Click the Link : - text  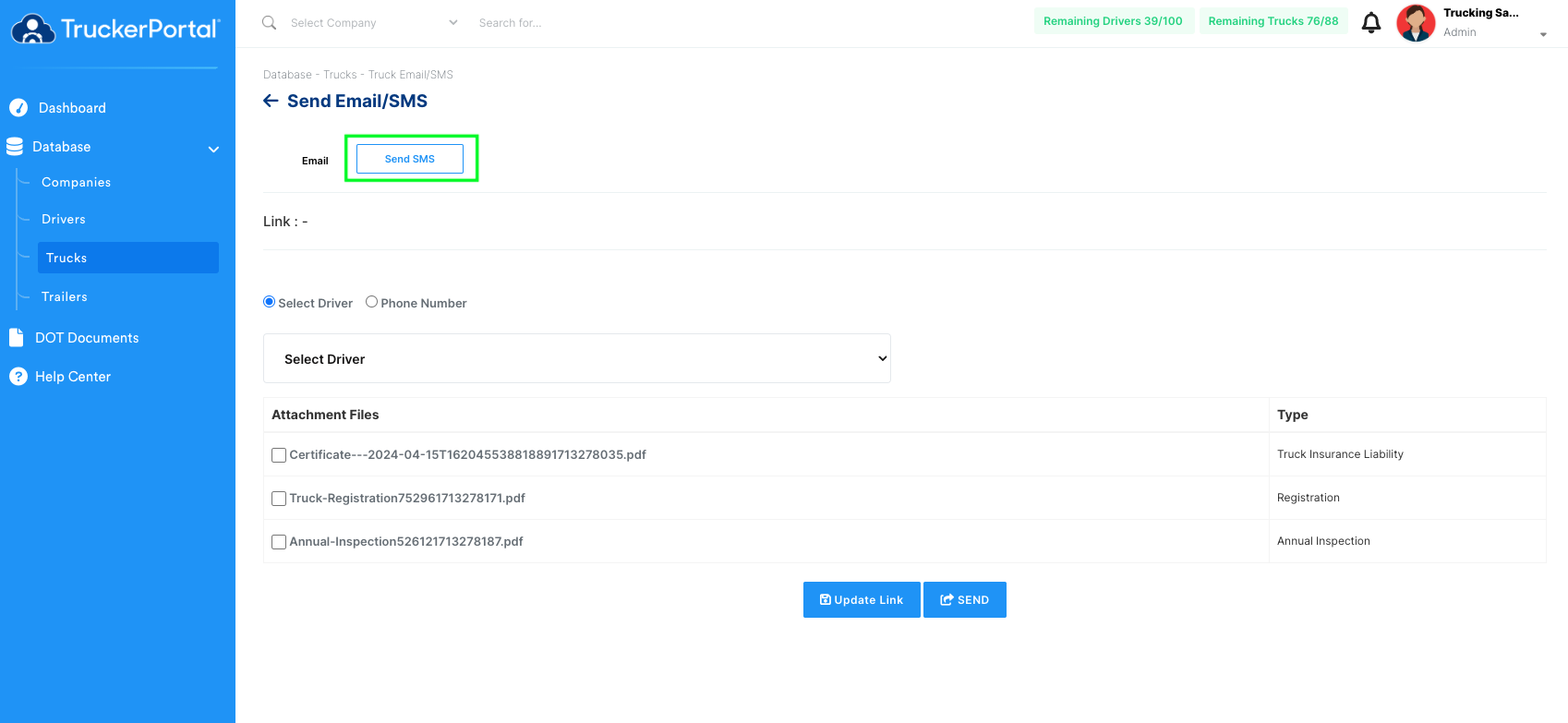pyautogui.click(x=285, y=222)
